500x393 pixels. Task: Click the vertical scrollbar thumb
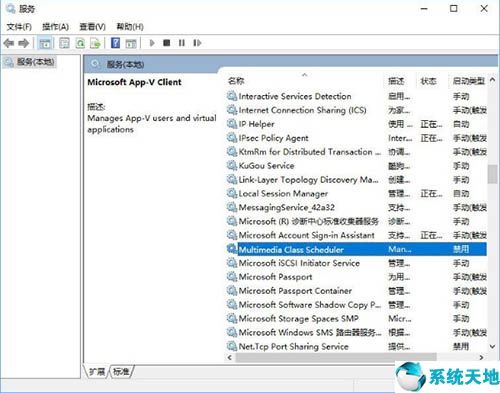point(492,174)
